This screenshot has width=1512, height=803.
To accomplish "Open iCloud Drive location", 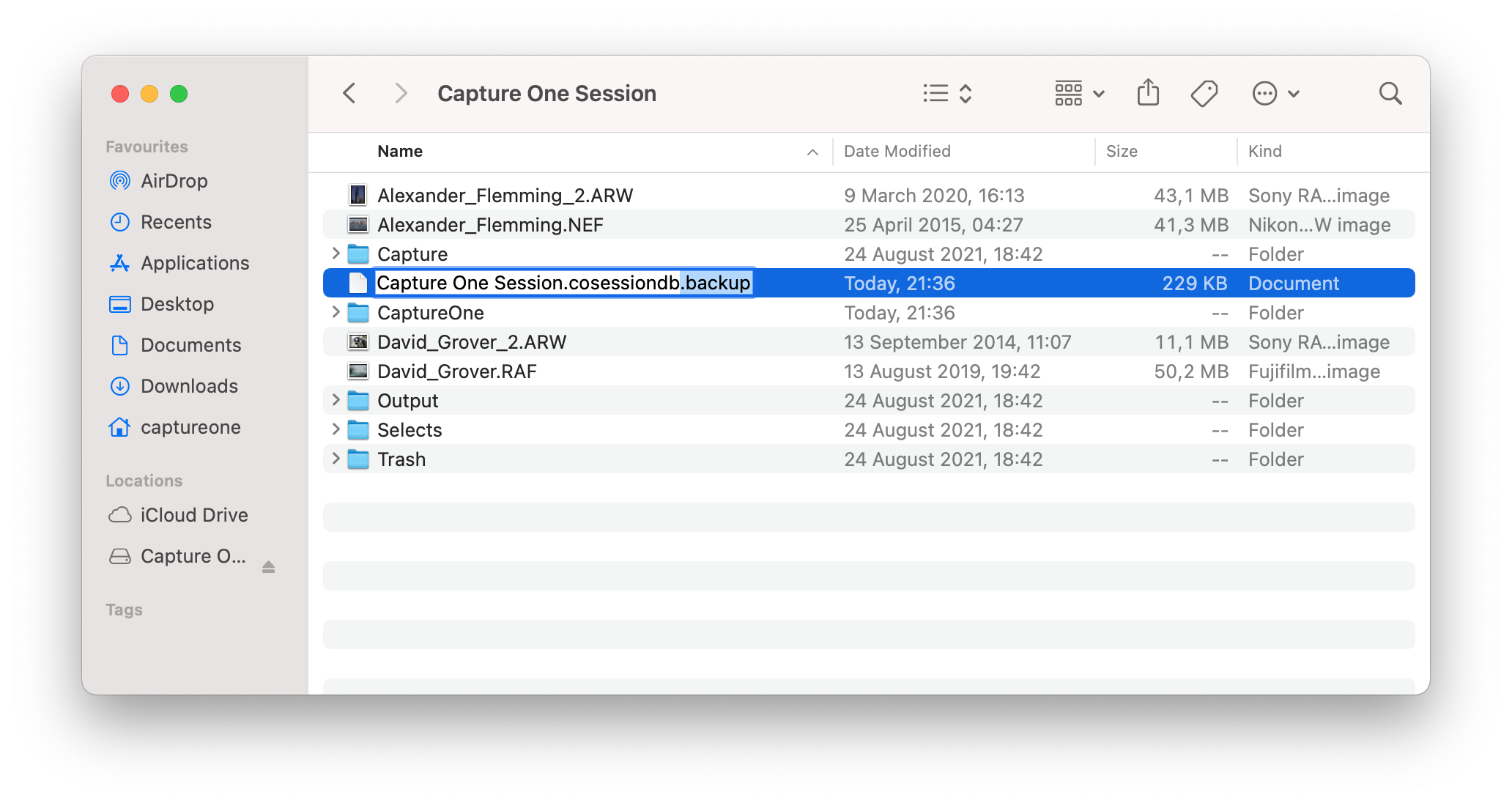I will pyautogui.click(x=194, y=515).
